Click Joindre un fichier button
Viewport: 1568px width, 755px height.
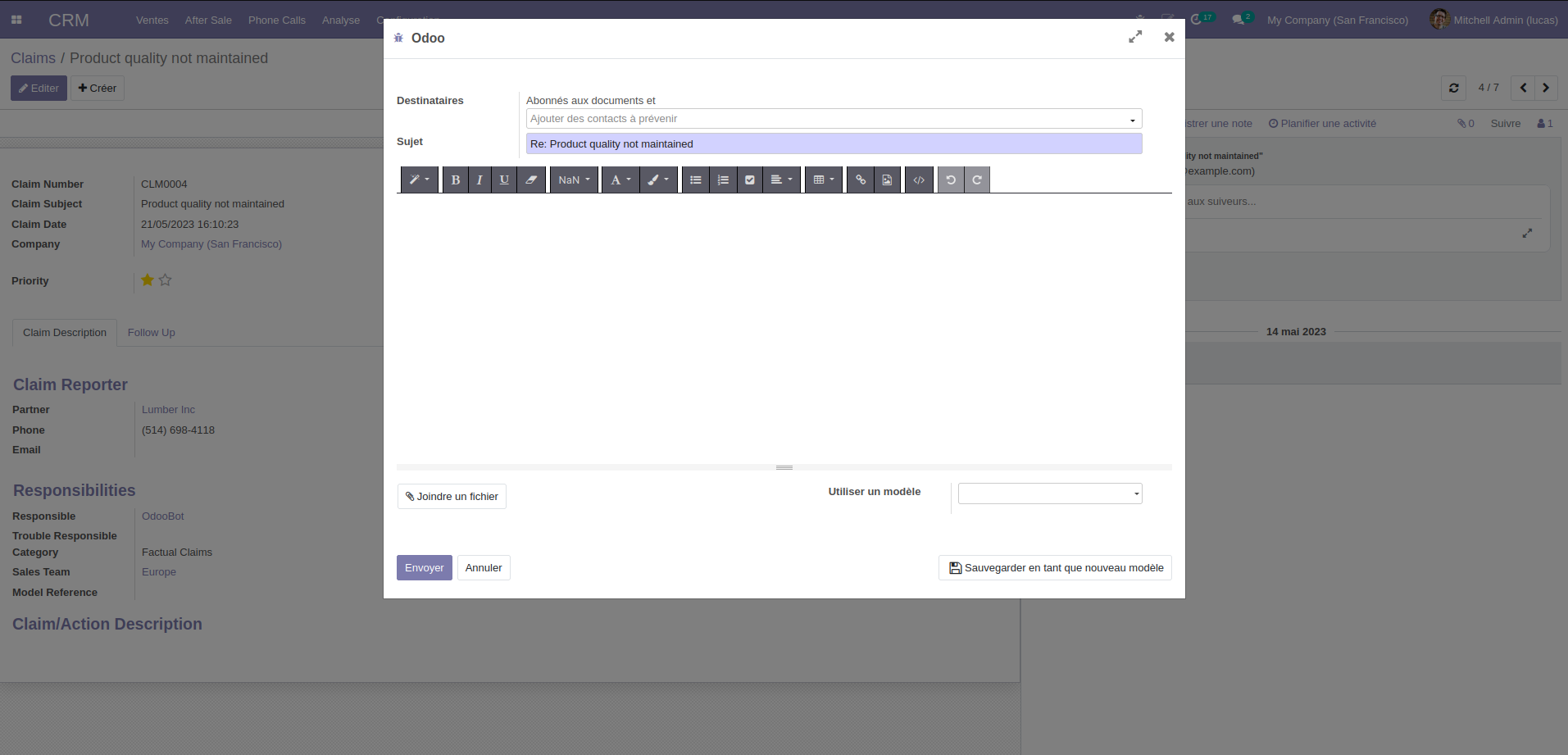[452, 496]
